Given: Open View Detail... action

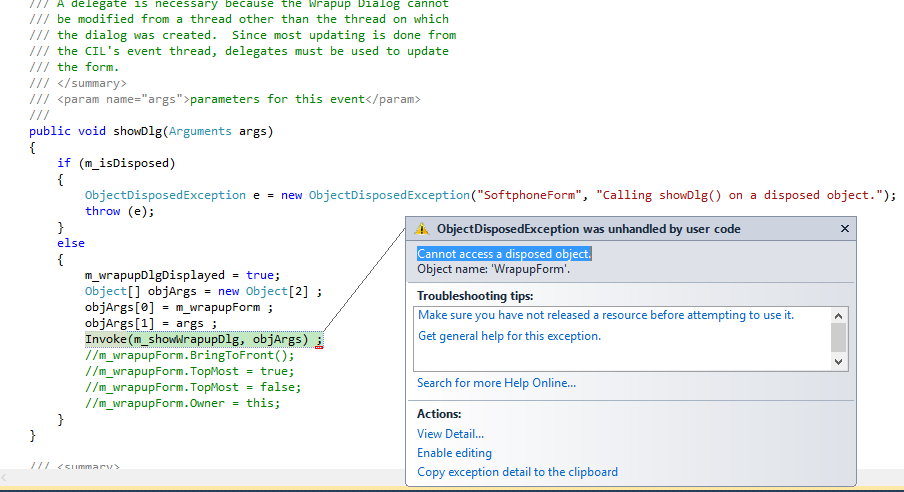Looking at the screenshot, I should tap(450, 434).
